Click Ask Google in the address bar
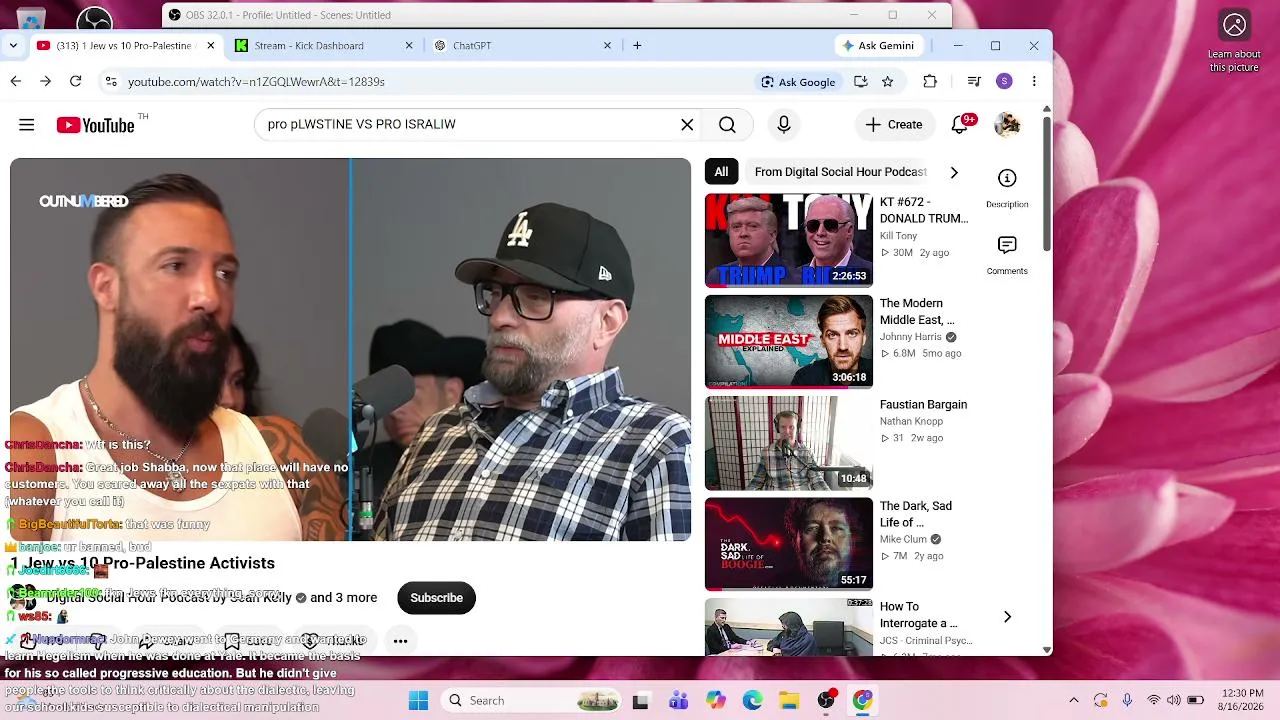 [798, 82]
